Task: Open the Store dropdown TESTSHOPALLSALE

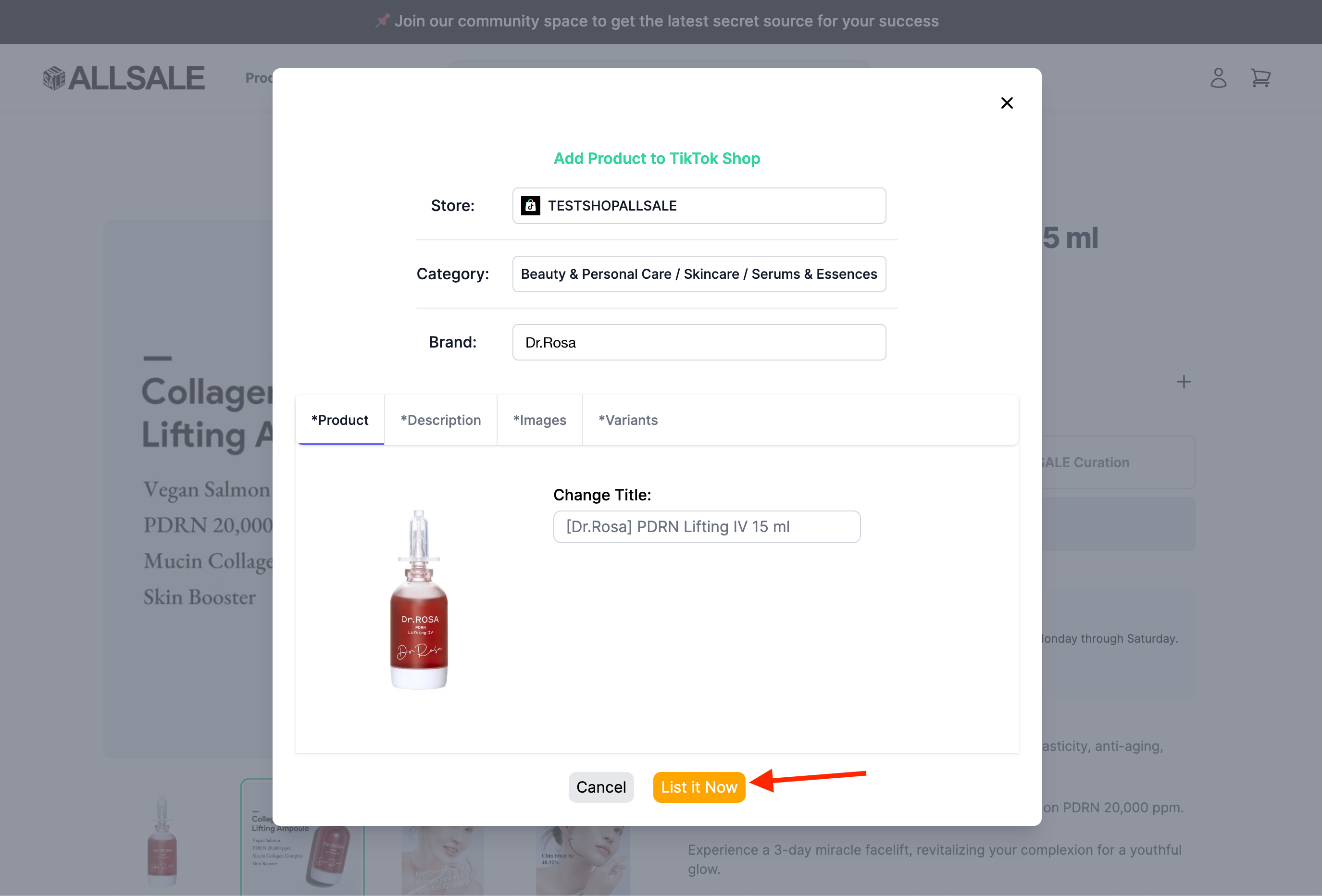Action: point(698,205)
